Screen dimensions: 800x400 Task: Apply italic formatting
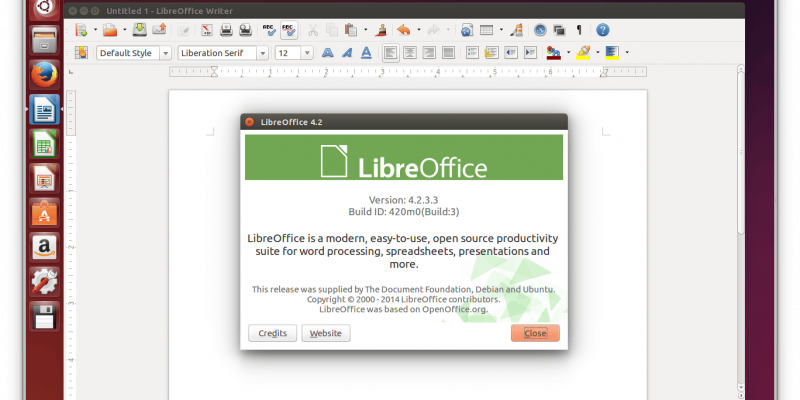click(x=347, y=53)
